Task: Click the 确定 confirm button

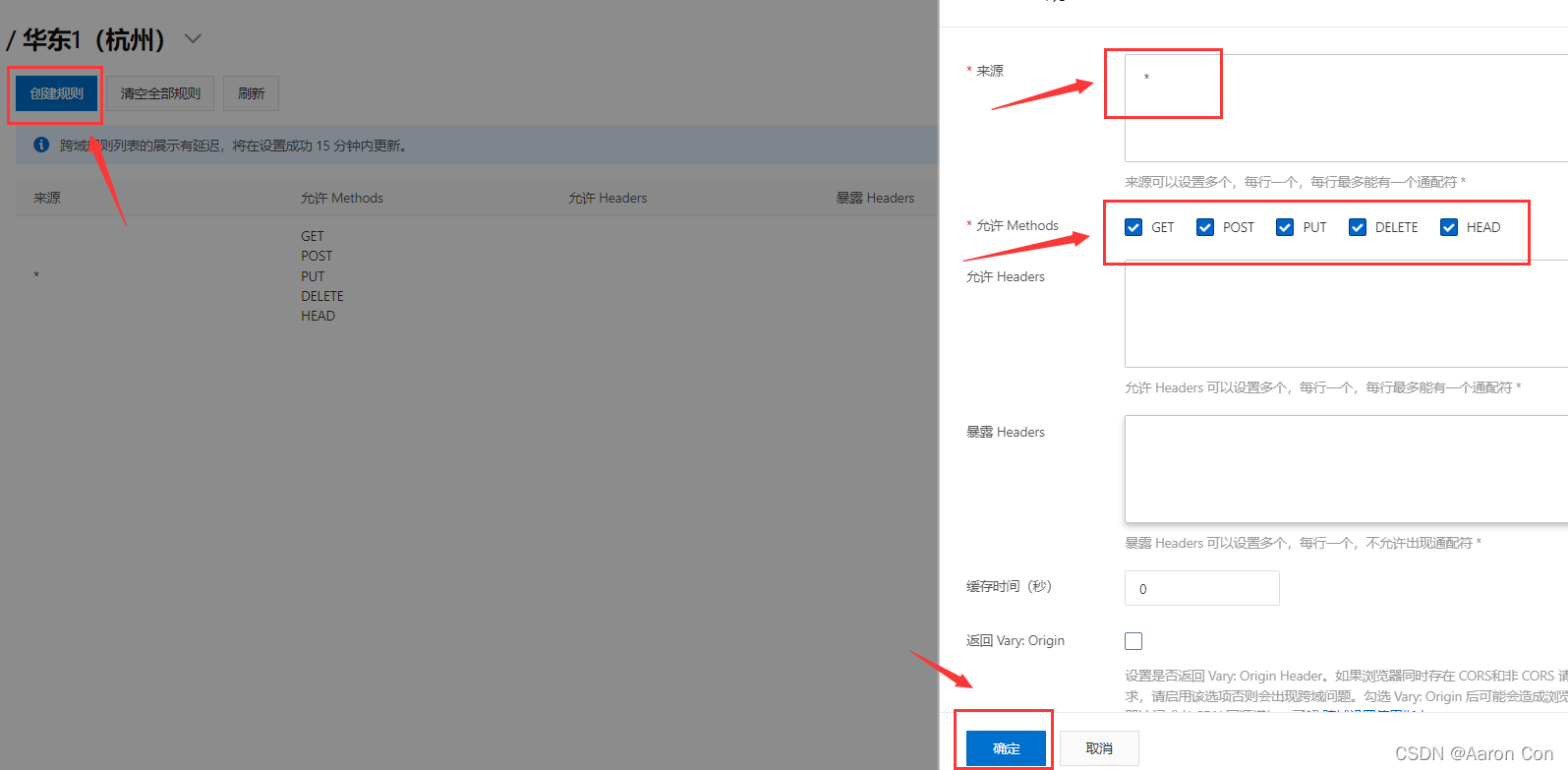Action: [x=1006, y=748]
